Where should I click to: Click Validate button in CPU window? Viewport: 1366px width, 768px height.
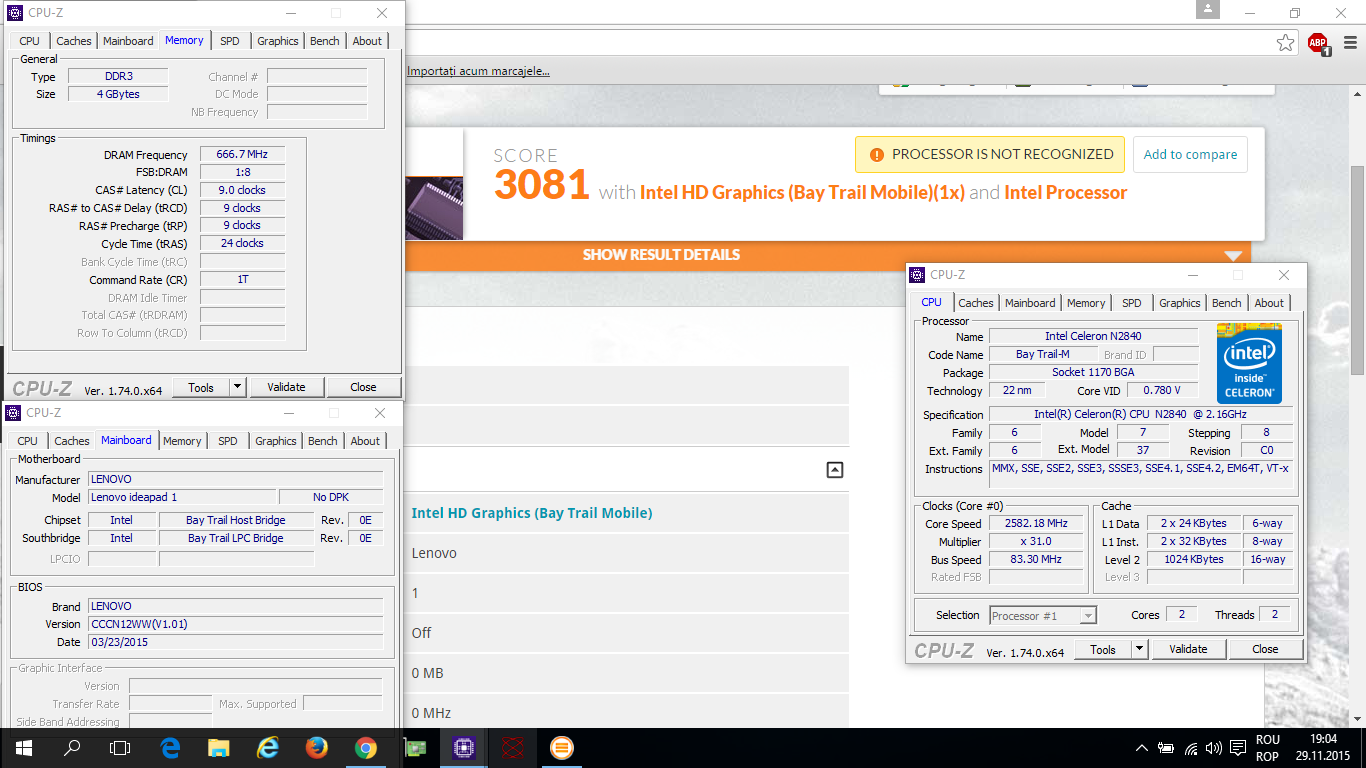pos(1188,649)
